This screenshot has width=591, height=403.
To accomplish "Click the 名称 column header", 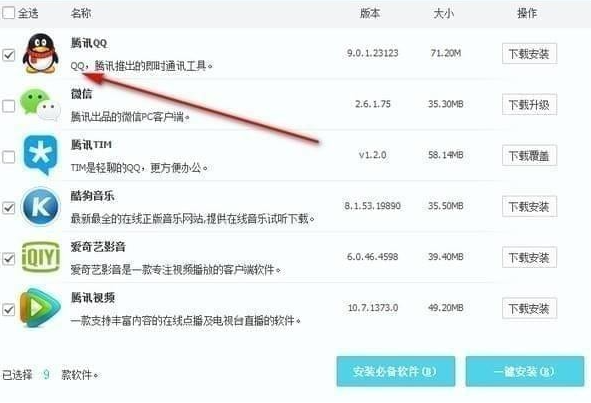I will click(81, 14).
